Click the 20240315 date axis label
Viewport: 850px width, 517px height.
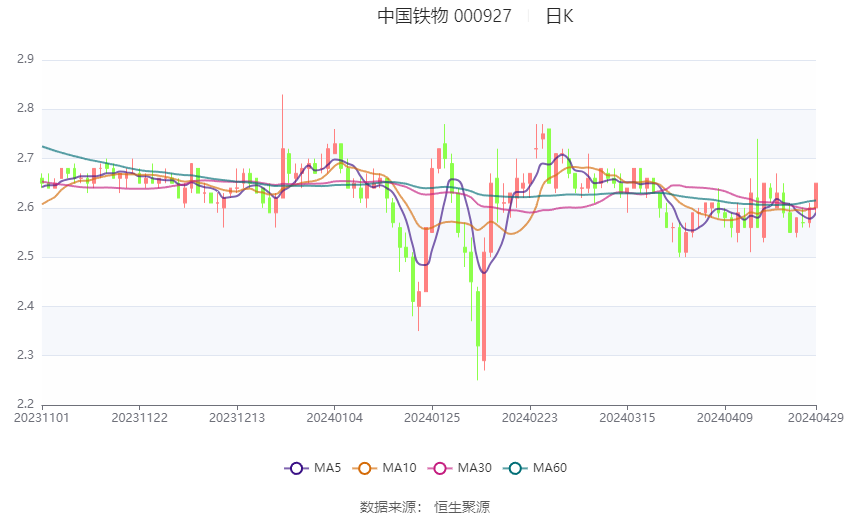pyautogui.click(x=627, y=418)
